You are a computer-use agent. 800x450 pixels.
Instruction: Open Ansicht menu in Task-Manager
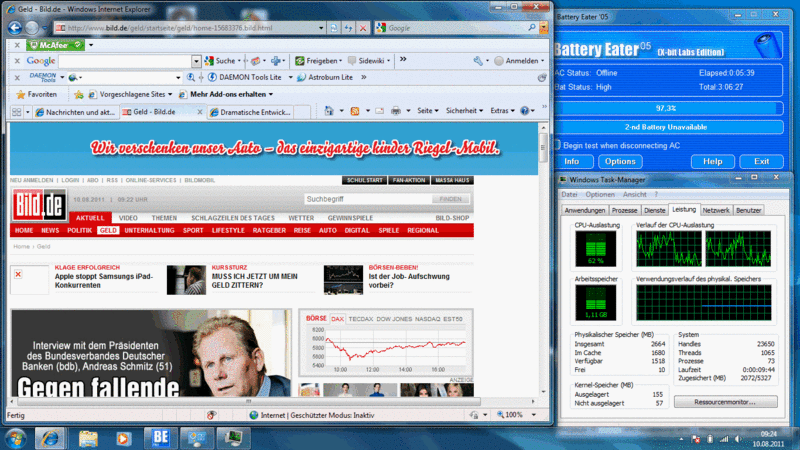(634, 194)
